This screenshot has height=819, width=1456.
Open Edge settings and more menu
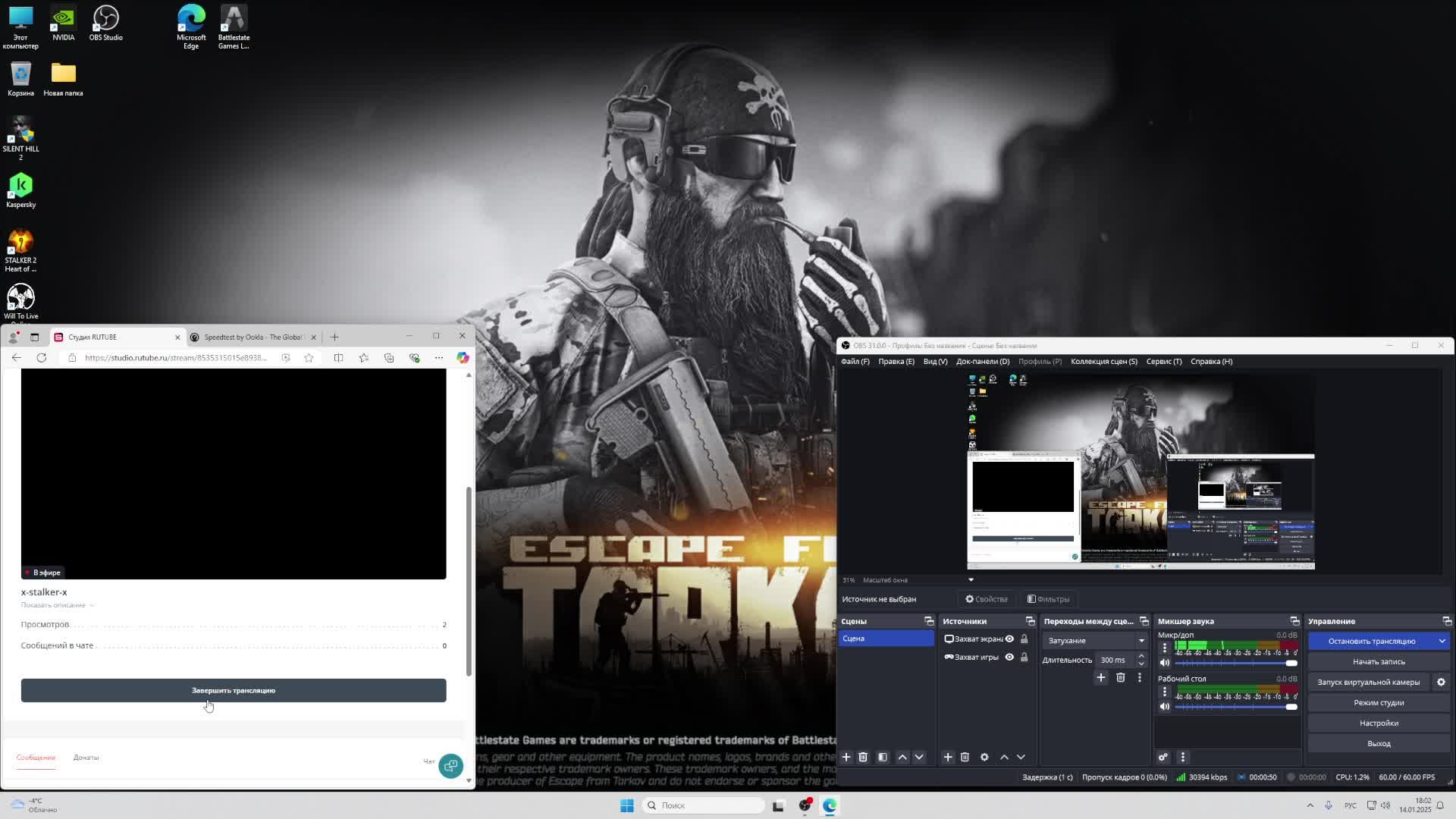pyautogui.click(x=438, y=357)
